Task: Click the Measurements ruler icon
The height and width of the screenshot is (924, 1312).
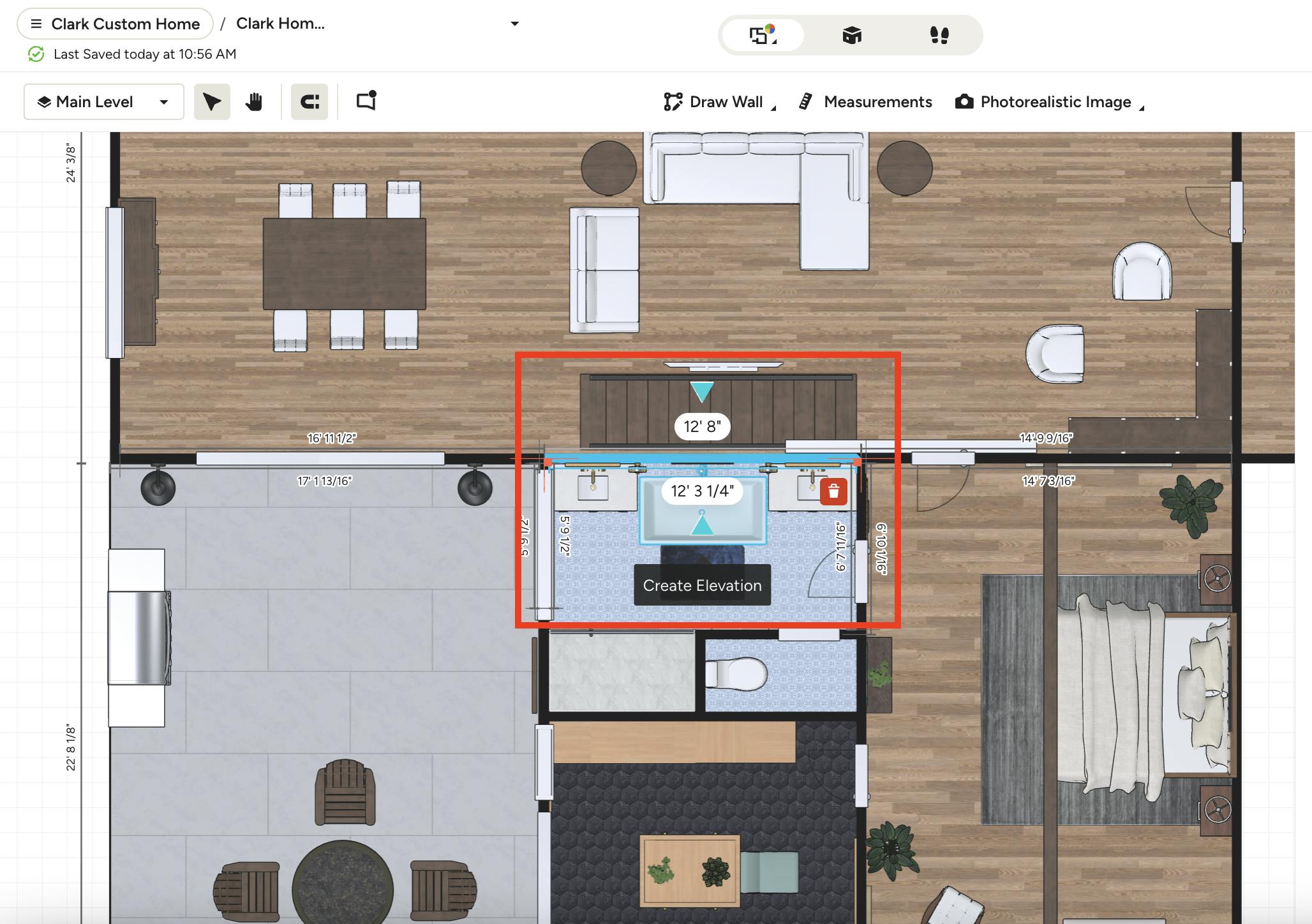Action: tap(807, 101)
